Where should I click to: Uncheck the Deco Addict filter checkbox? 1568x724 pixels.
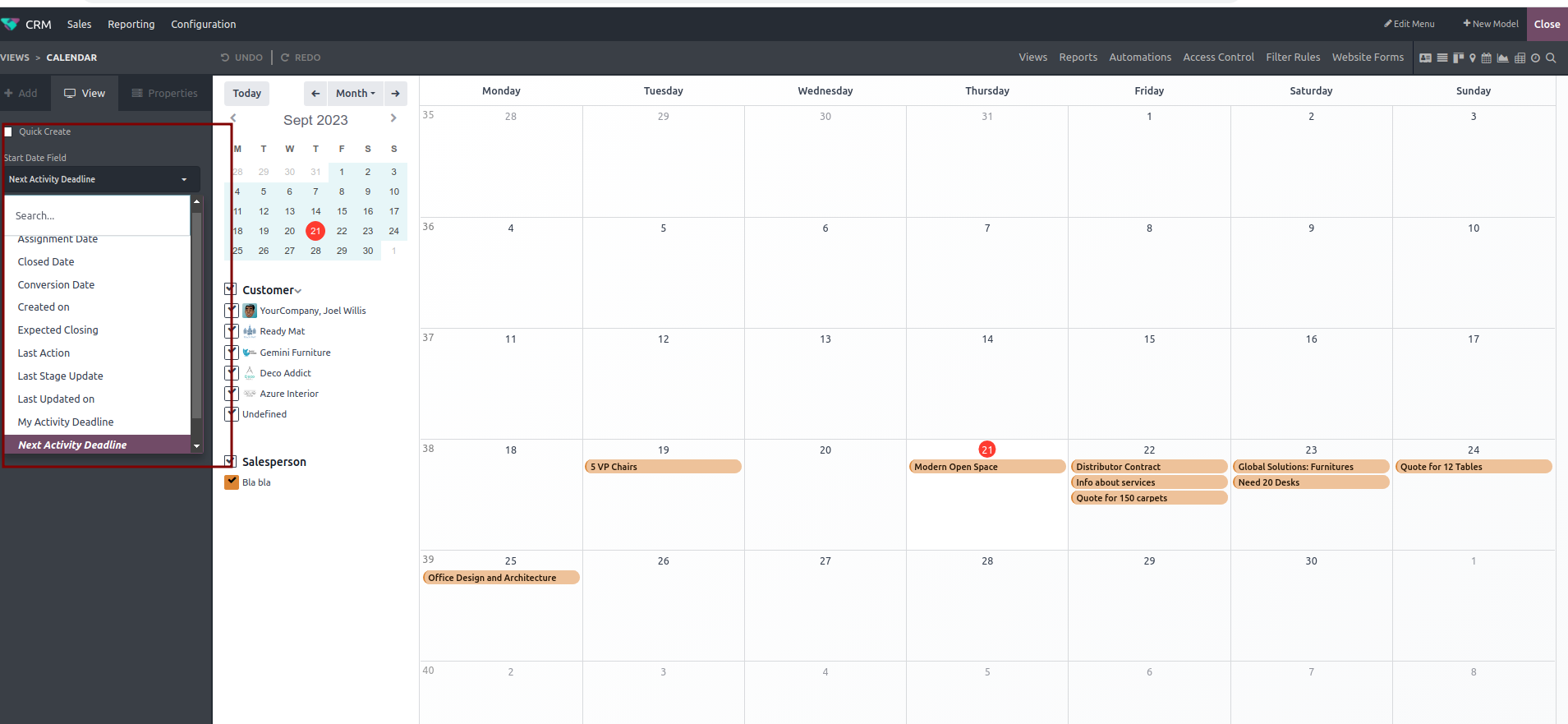pyautogui.click(x=232, y=373)
